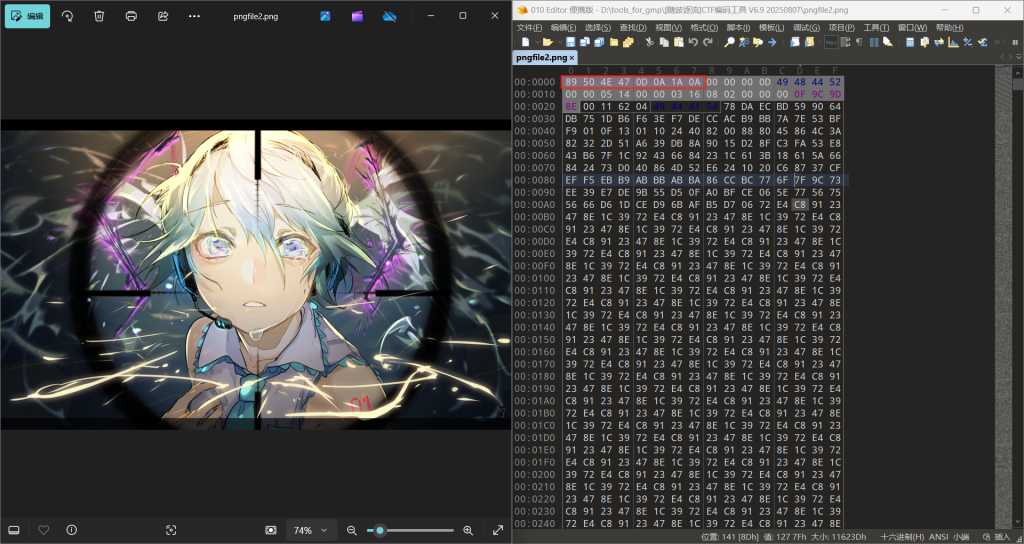This screenshot has width=1024, height=544.
Task: Select the pngfile2.png editor tab
Action: (x=540, y=58)
